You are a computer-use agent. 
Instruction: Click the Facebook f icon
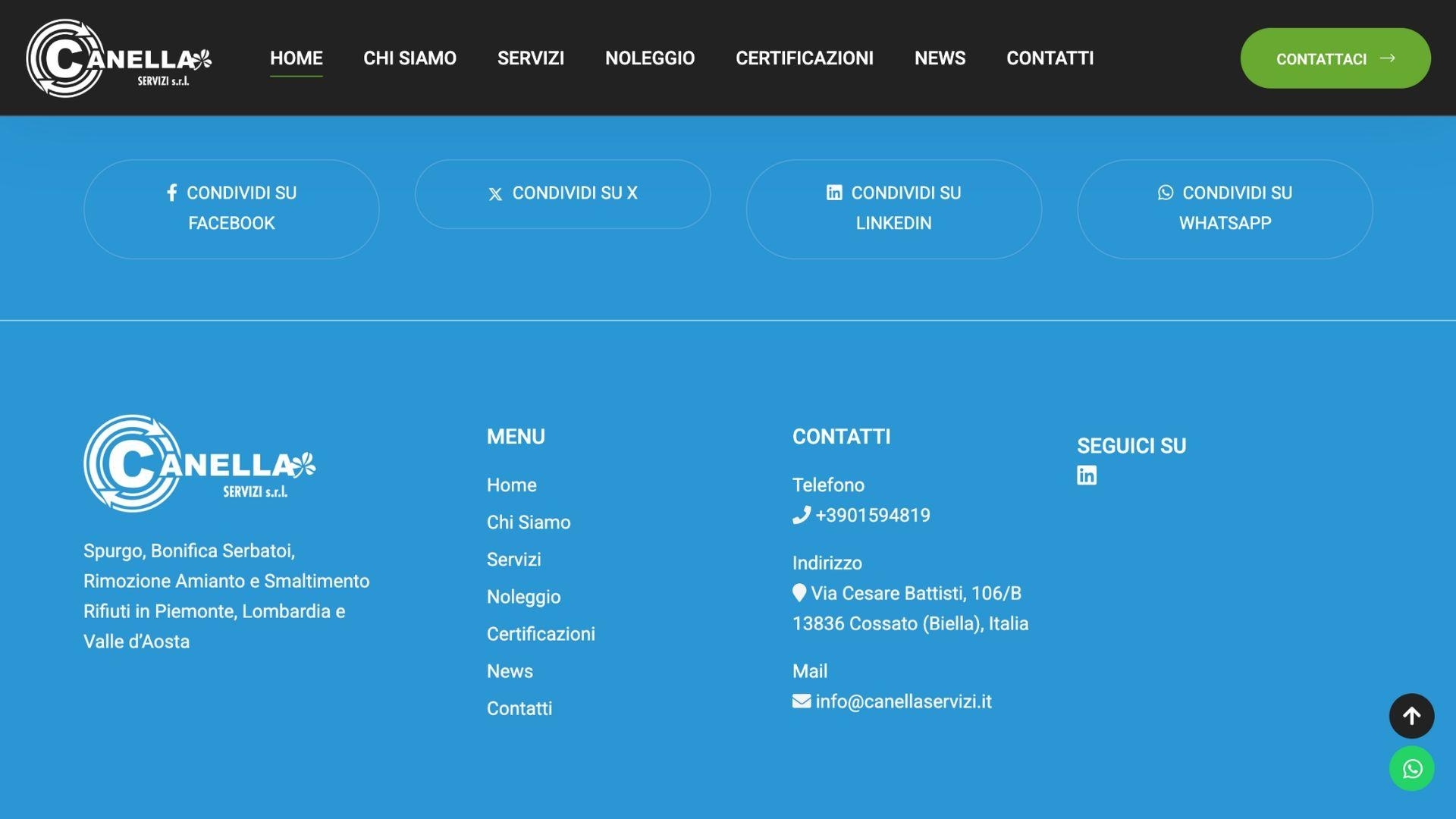point(172,193)
